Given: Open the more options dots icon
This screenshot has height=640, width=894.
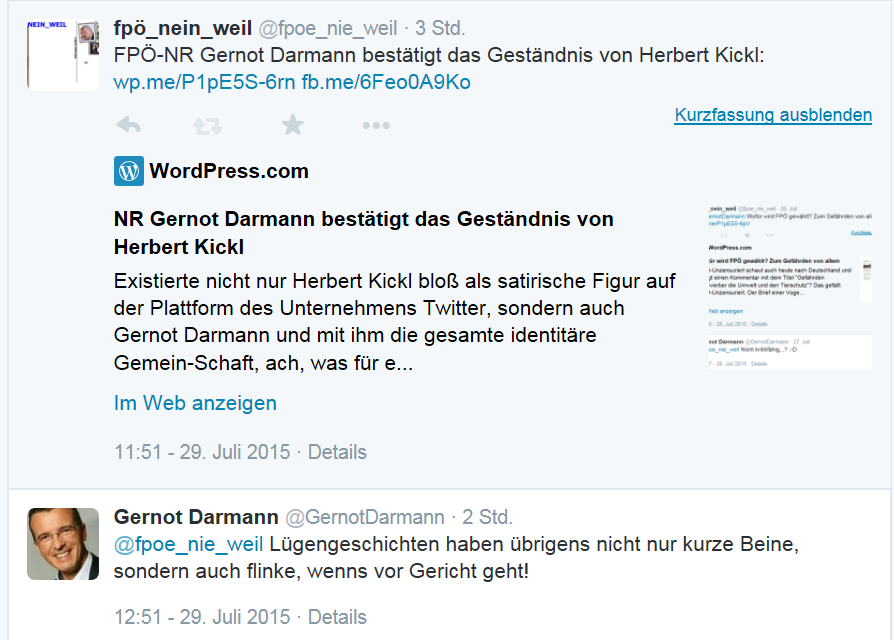Looking at the screenshot, I should [376, 125].
